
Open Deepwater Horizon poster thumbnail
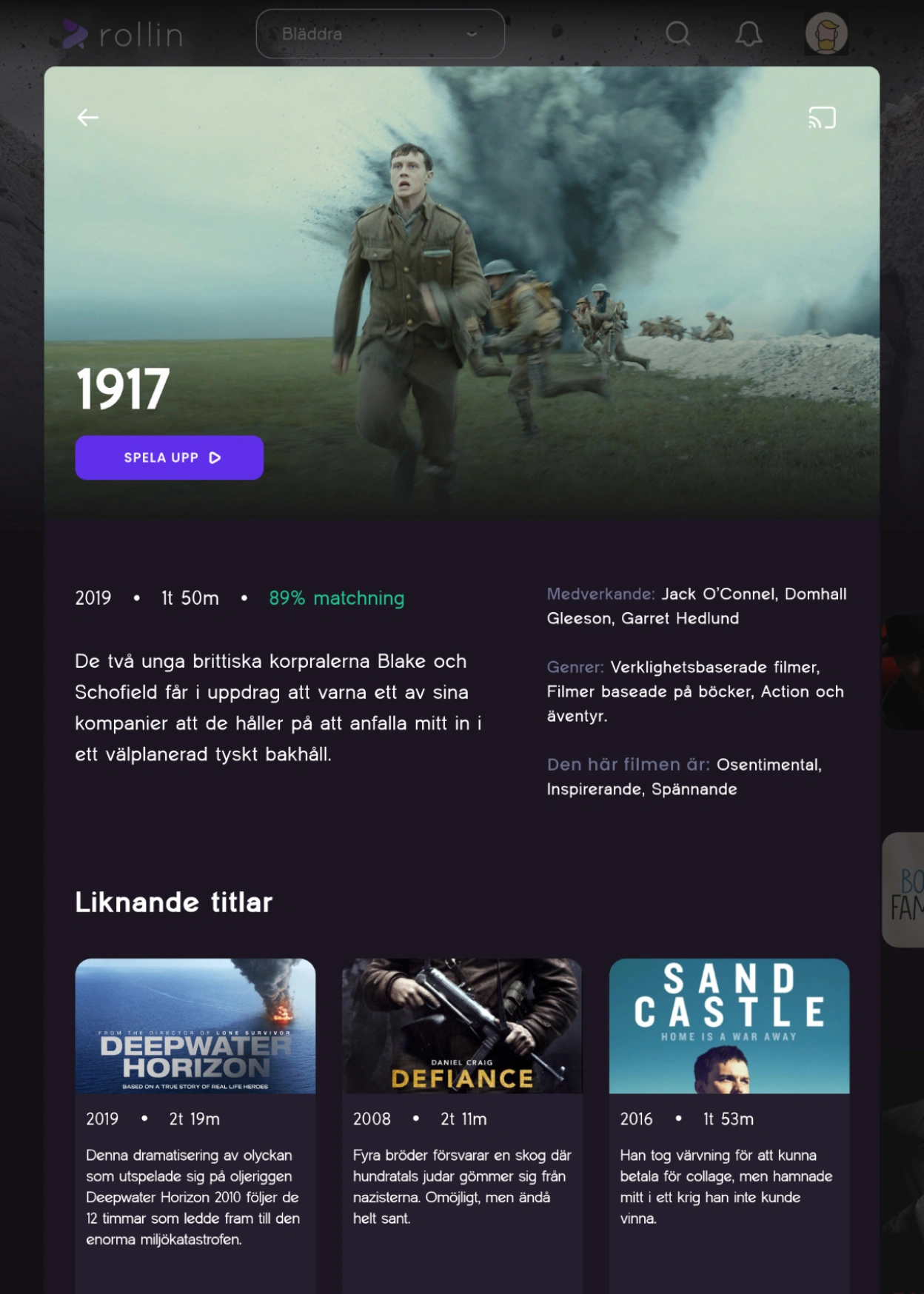click(195, 1026)
